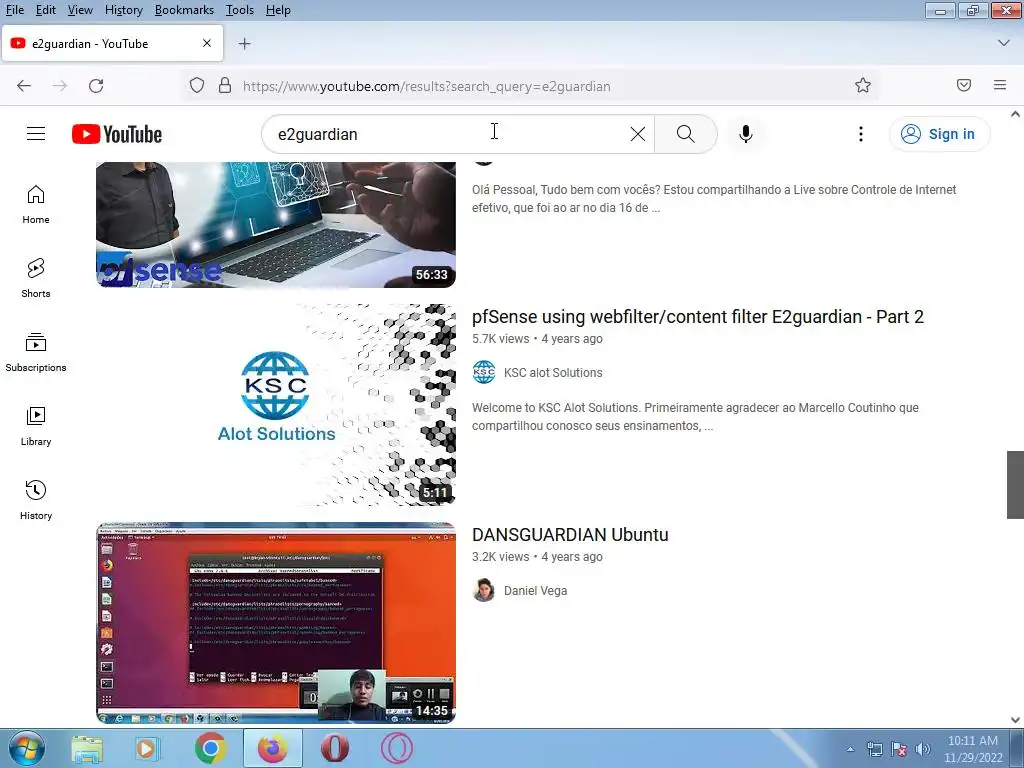
Task: Open the Bookmarks menu
Action: (x=184, y=10)
